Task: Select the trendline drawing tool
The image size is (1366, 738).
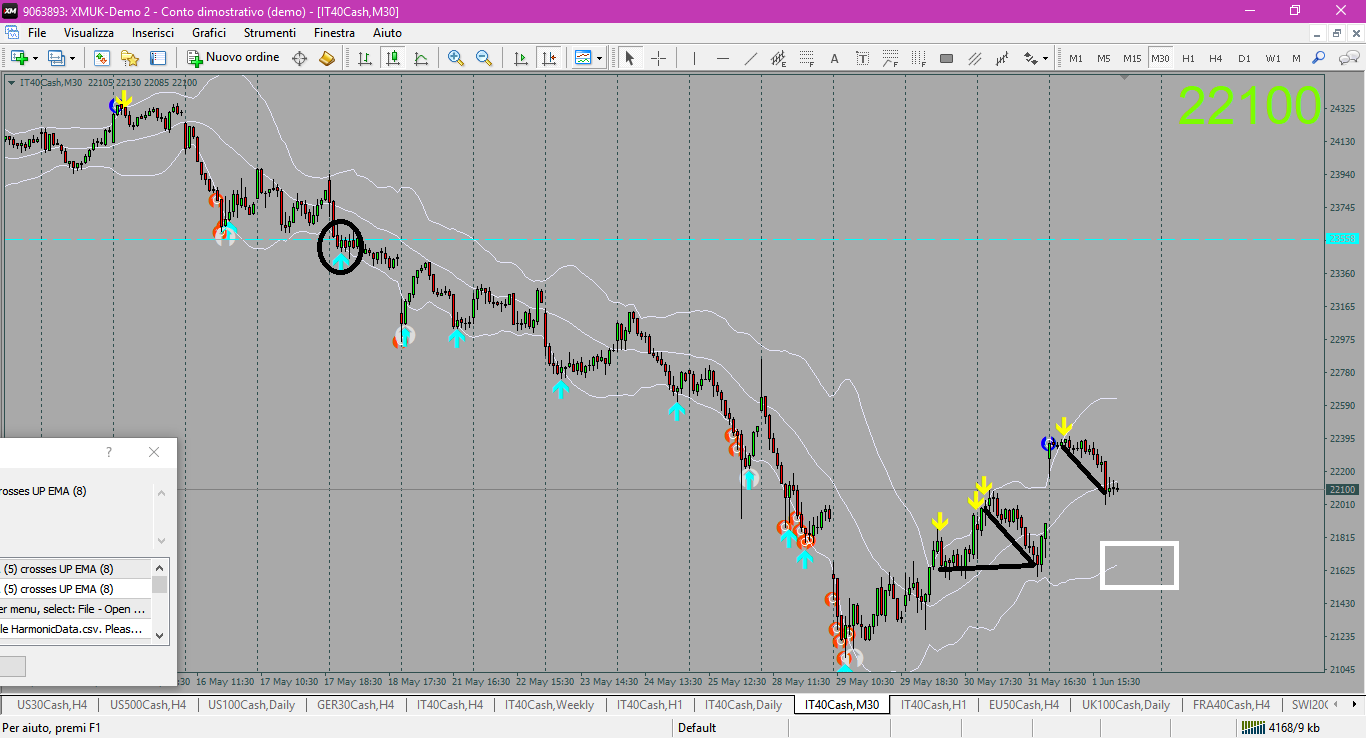Action: (750, 58)
